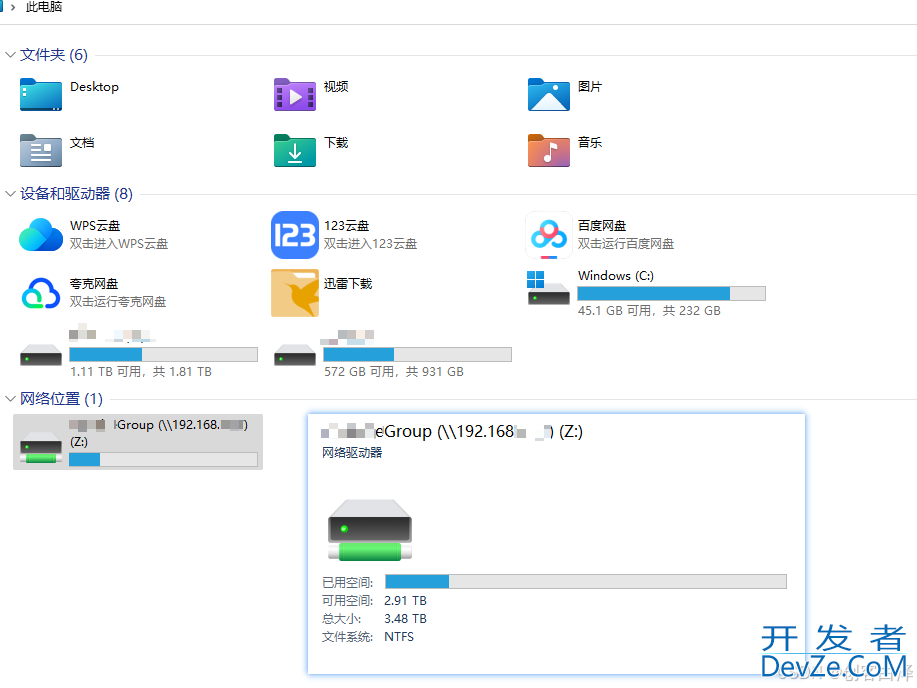Open the 视频 videos folder icon
This screenshot has height=688, width=917.
point(295,94)
